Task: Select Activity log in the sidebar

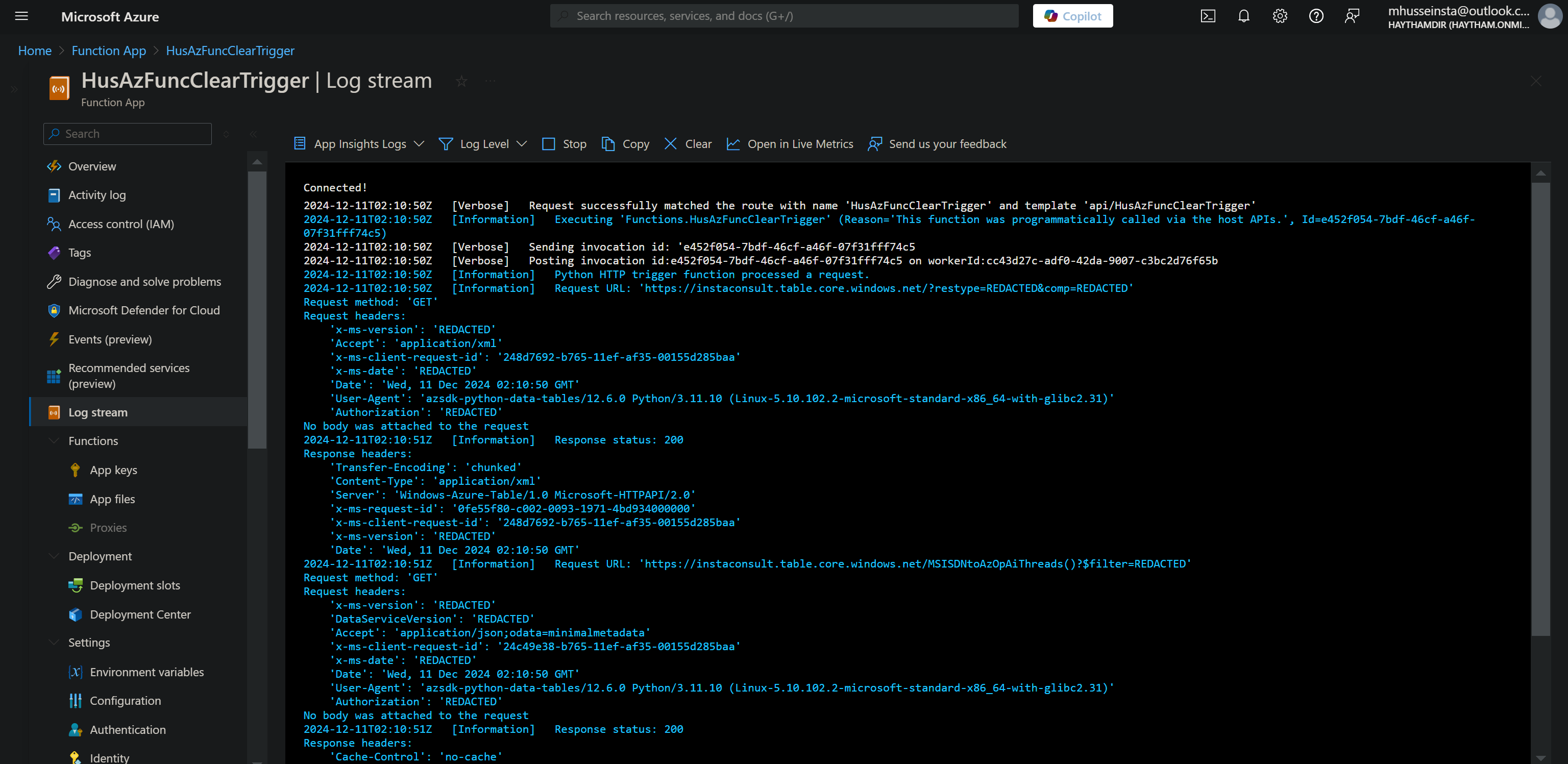Action: pos(96,195)
